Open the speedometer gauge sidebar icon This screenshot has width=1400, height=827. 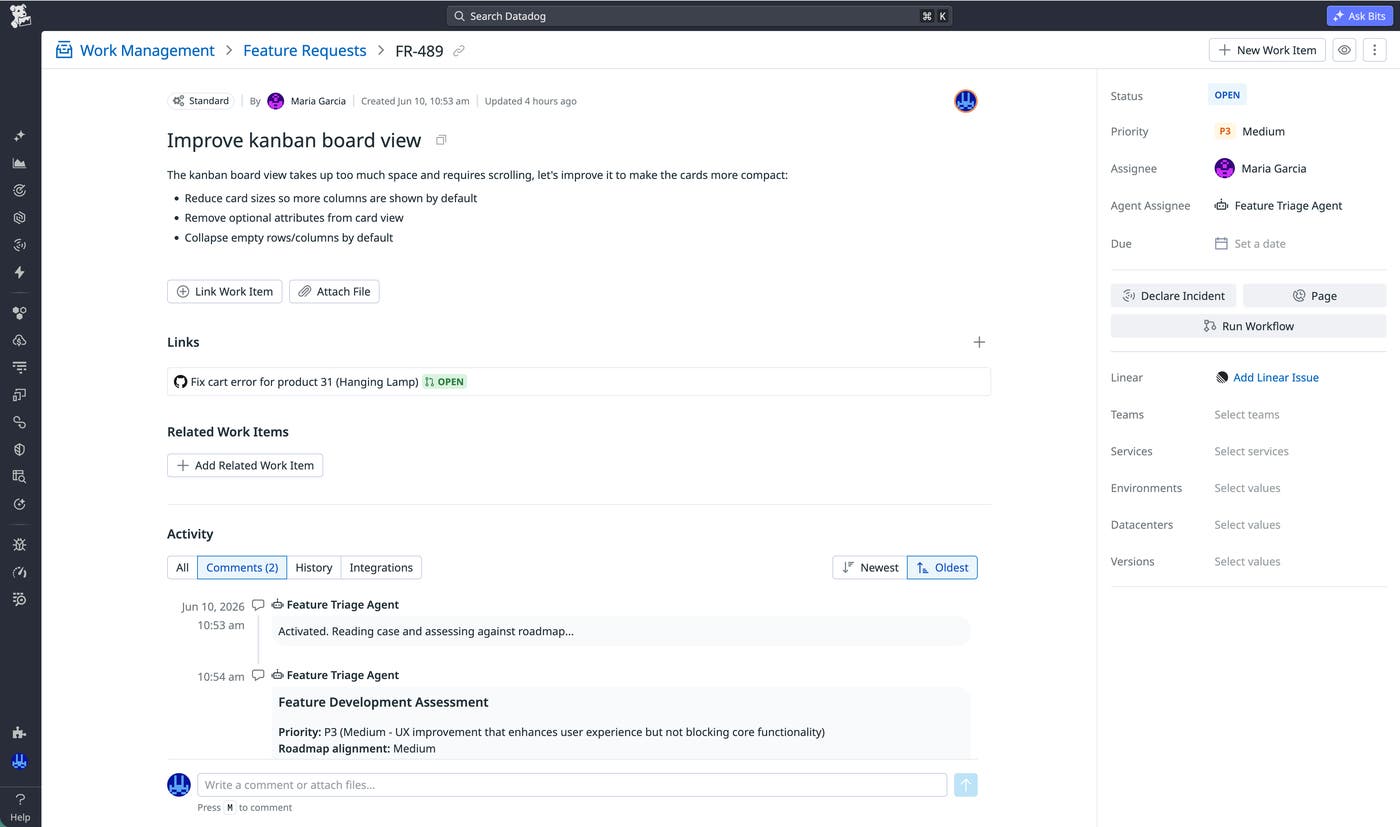19,572
